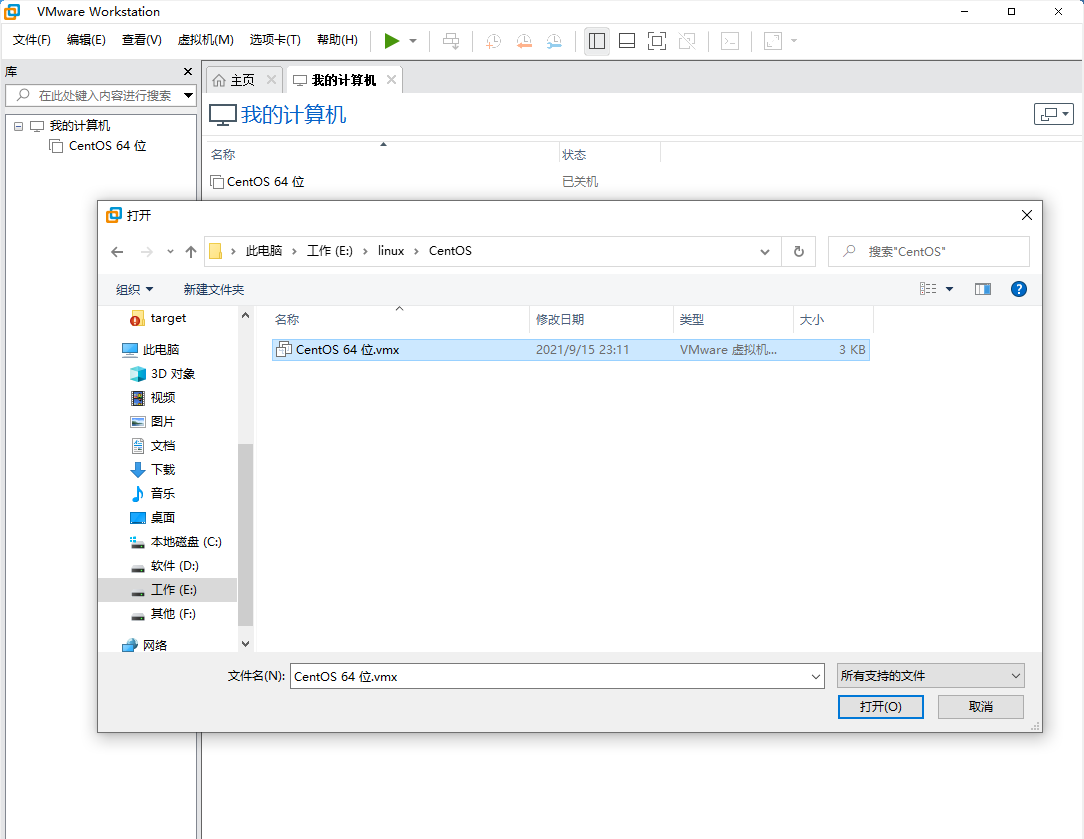
Task: Close the 我的计算机 tab
Action: tap(391, 79)
